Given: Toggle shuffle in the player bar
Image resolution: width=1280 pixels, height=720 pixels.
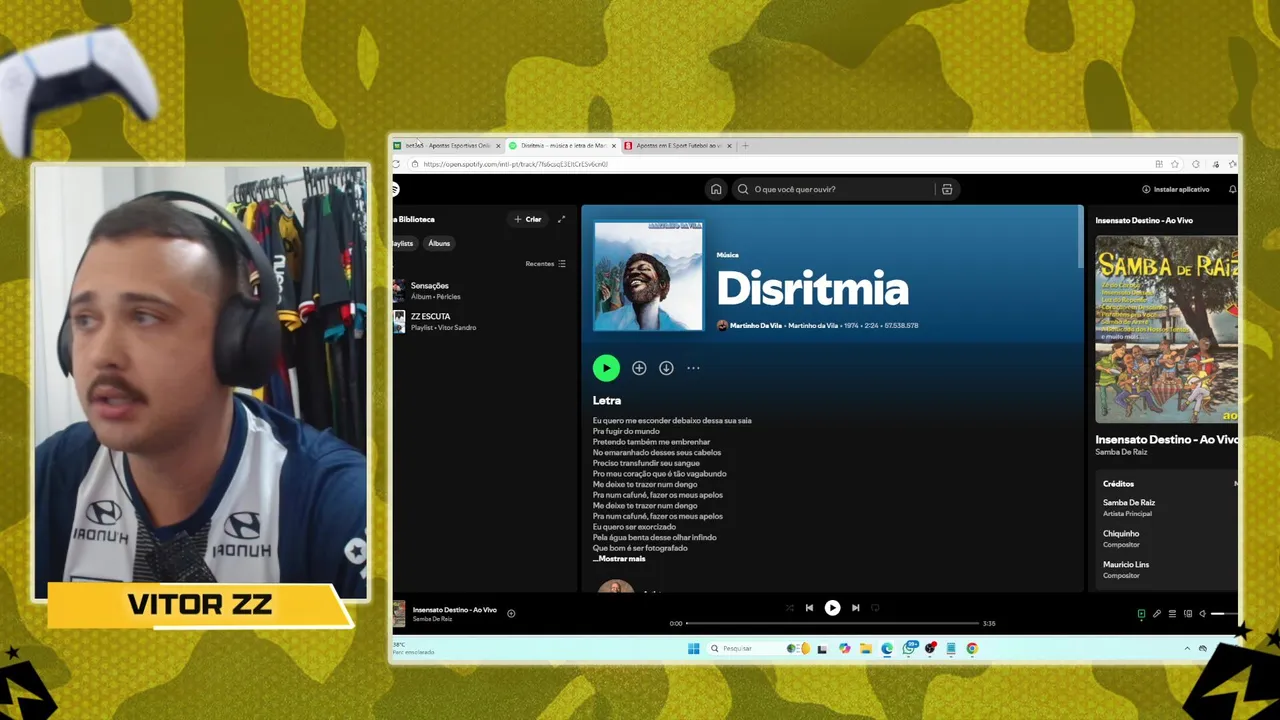Looking at the screenshot, I should point(789,608).
